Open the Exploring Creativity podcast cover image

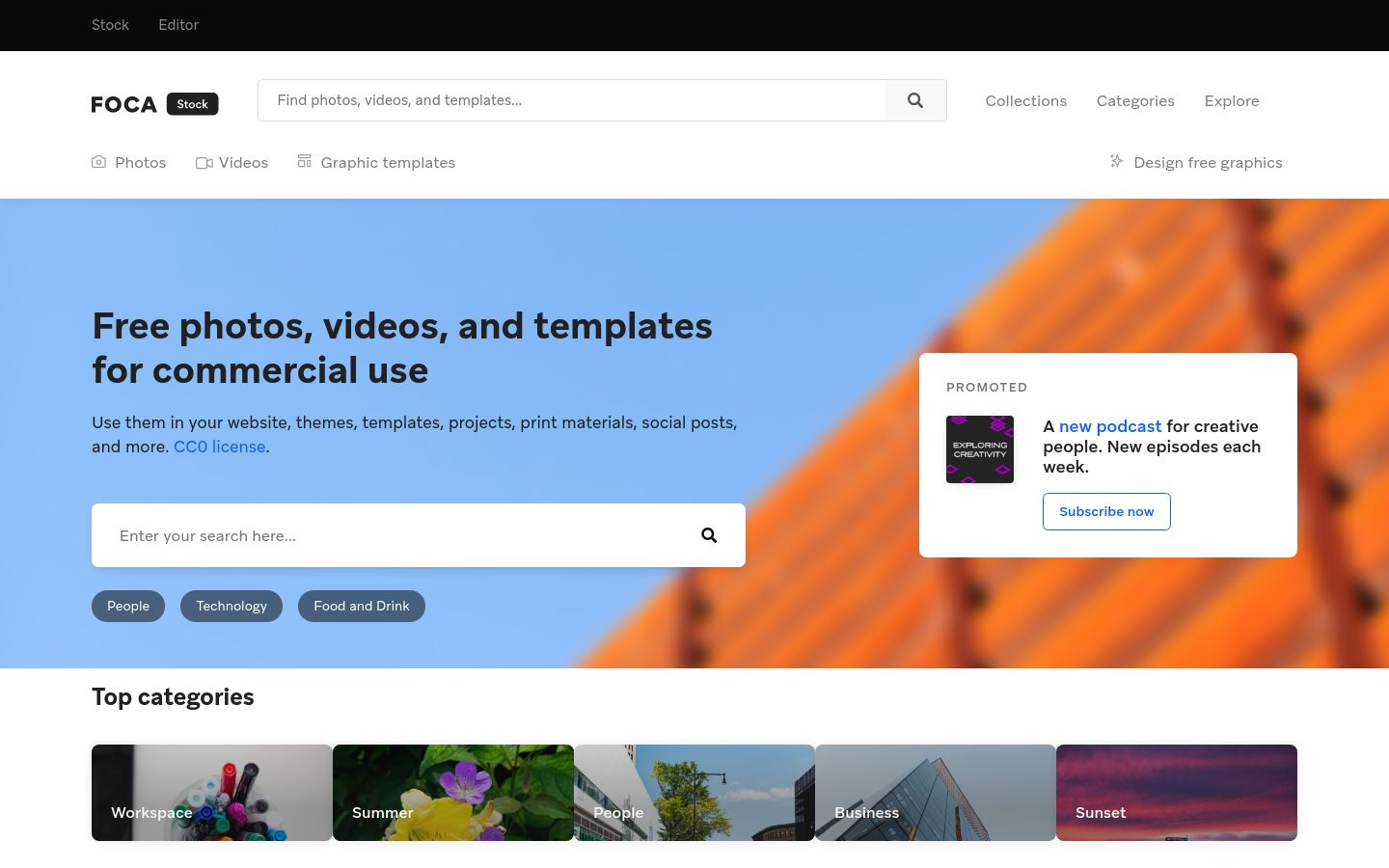click(979, 449)
